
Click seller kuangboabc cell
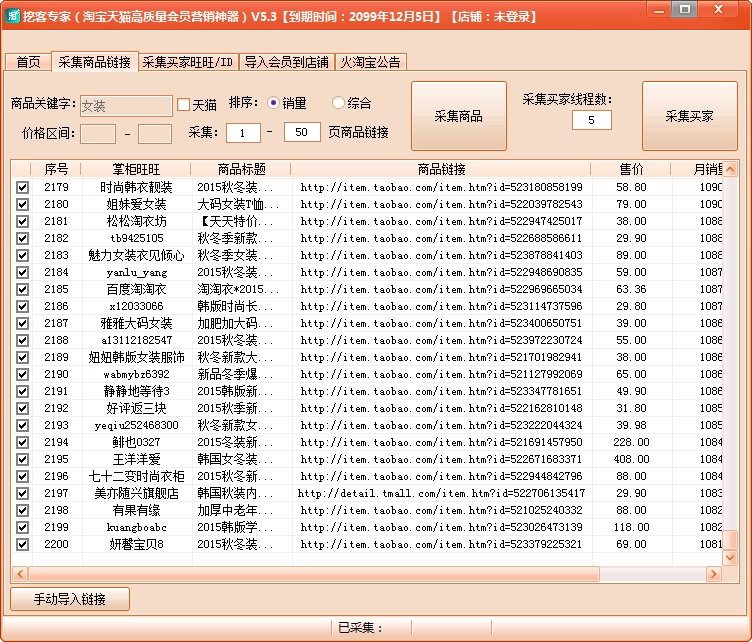136,527
